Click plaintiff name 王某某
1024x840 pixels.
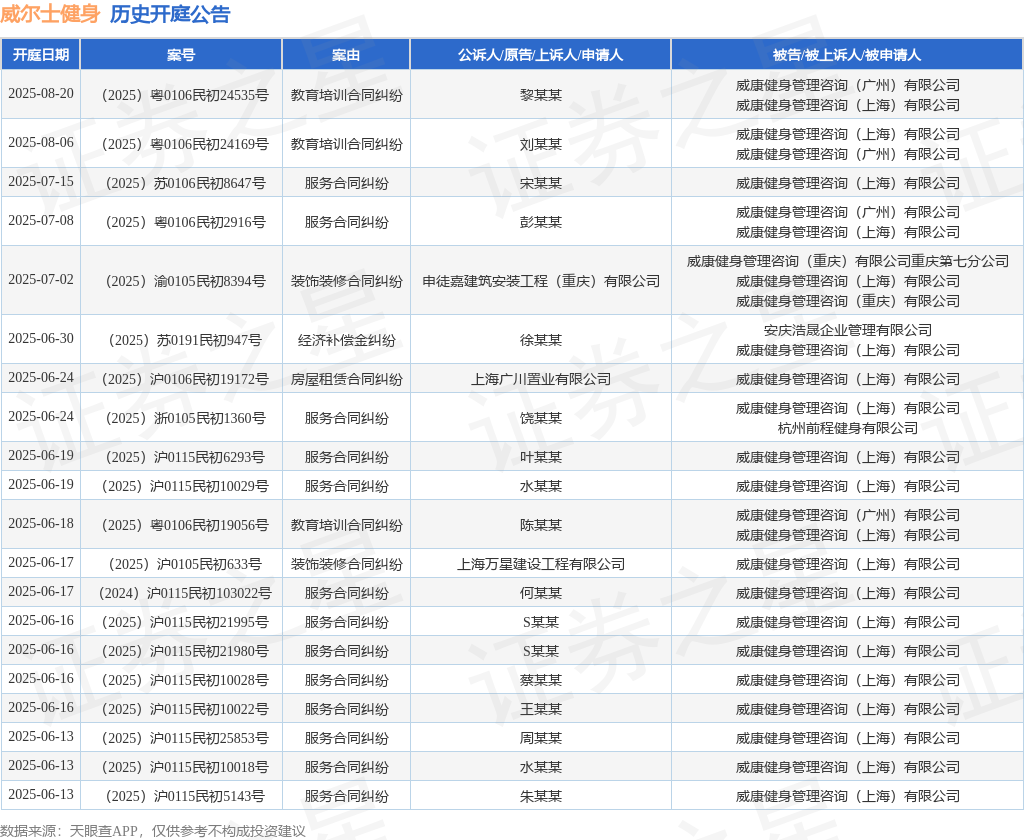click(x=541, y=709)
